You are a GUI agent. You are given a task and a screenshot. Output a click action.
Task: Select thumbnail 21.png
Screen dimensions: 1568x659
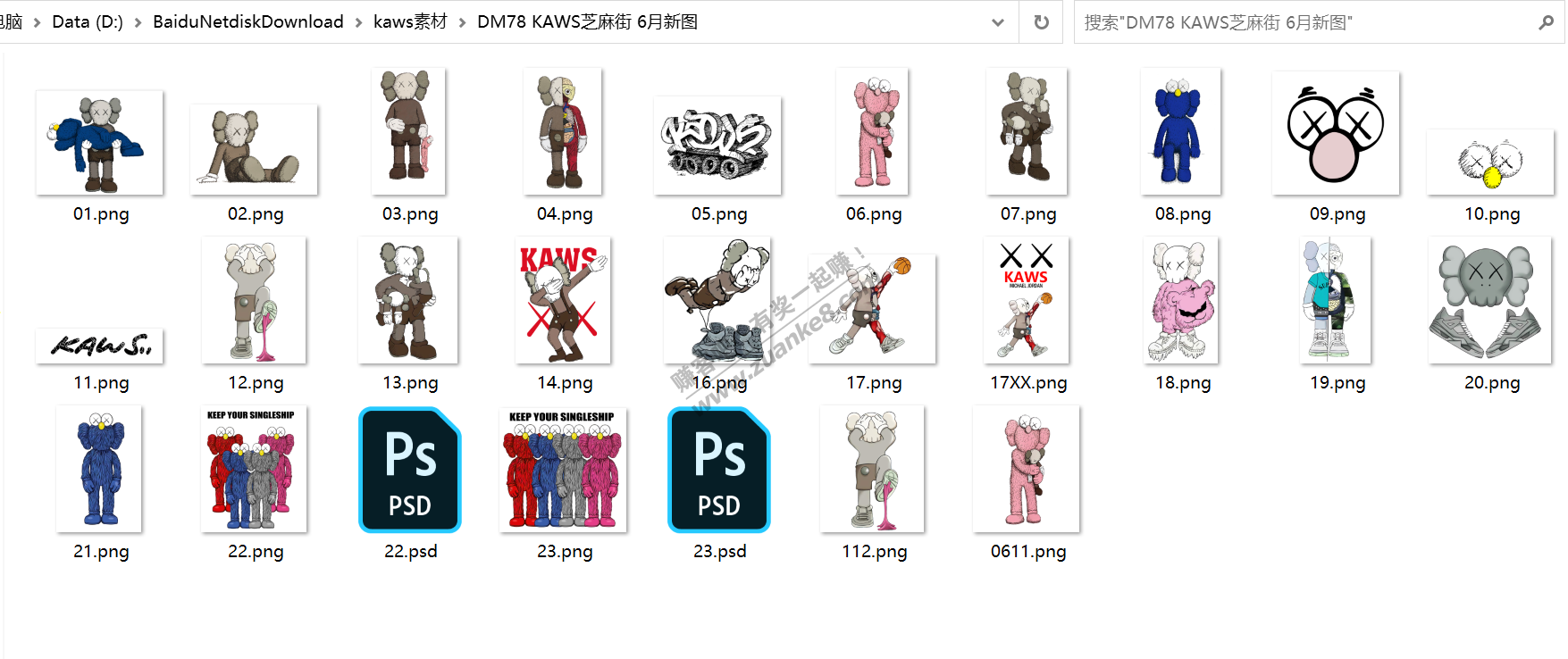[x=99, y=469]
